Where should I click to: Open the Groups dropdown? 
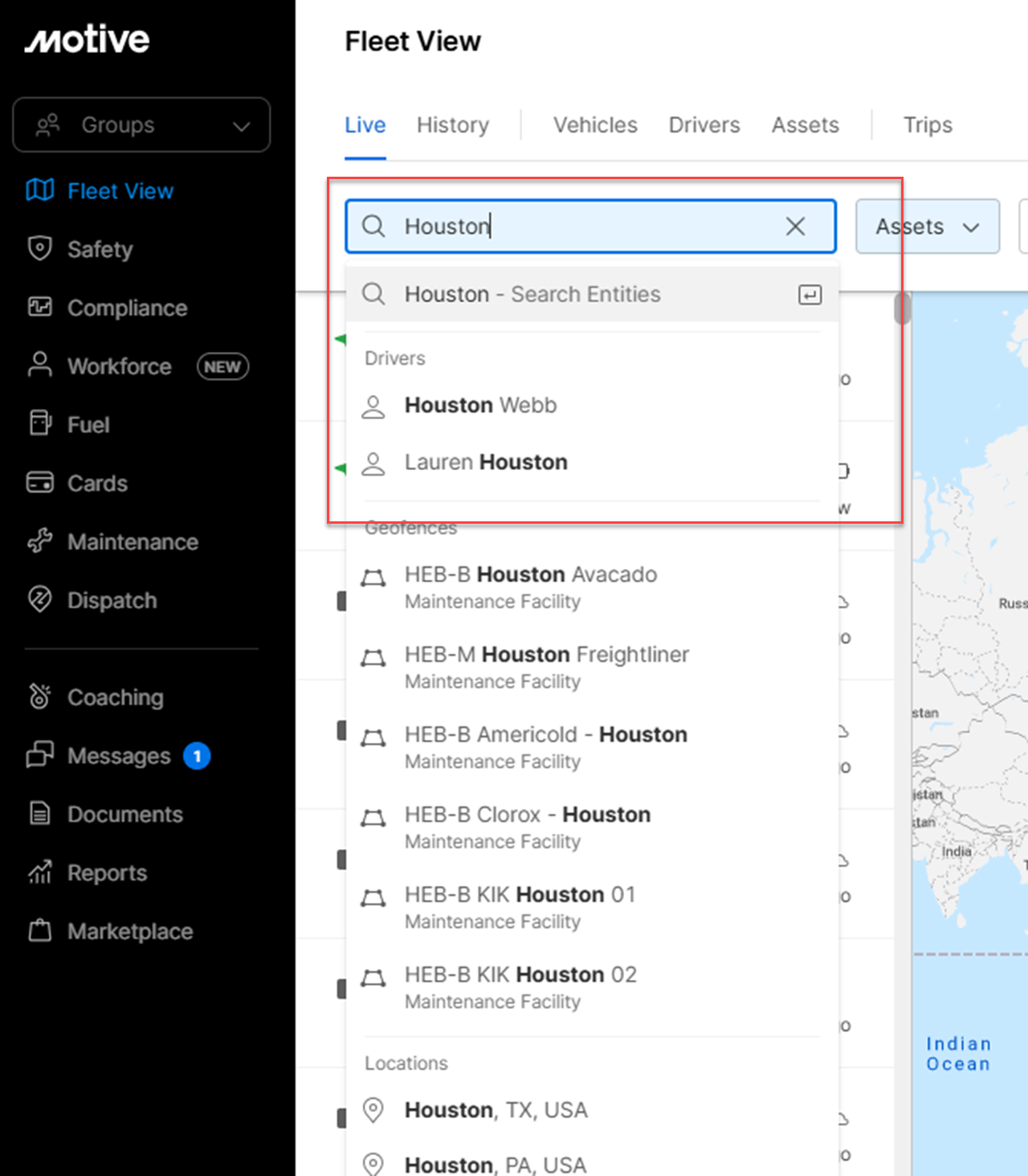[141, 125]
